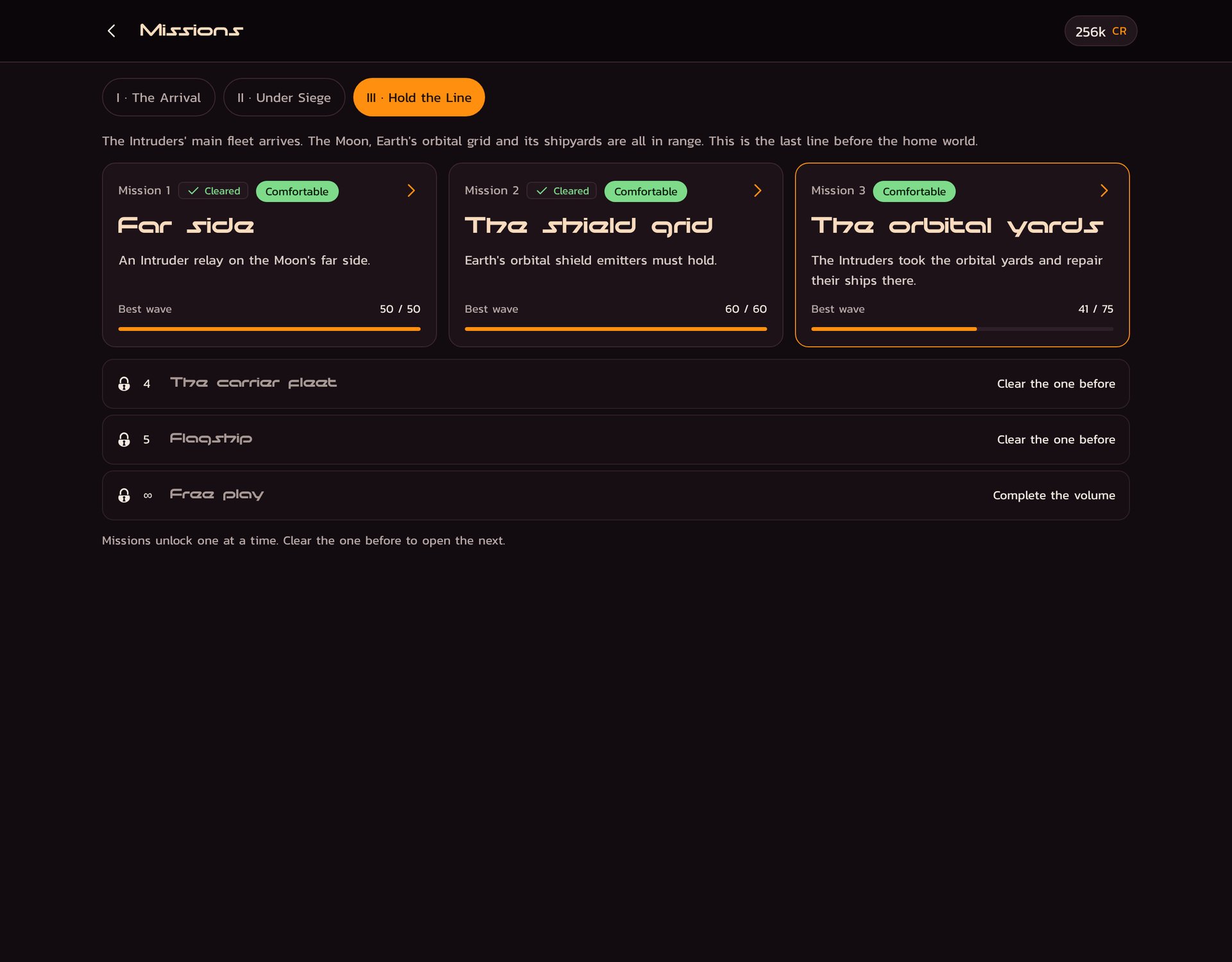Screen dimensions: 1232x962
Task: Click Comfortable difficulty badge on Mission 1
Action: [x=297, y=191]
